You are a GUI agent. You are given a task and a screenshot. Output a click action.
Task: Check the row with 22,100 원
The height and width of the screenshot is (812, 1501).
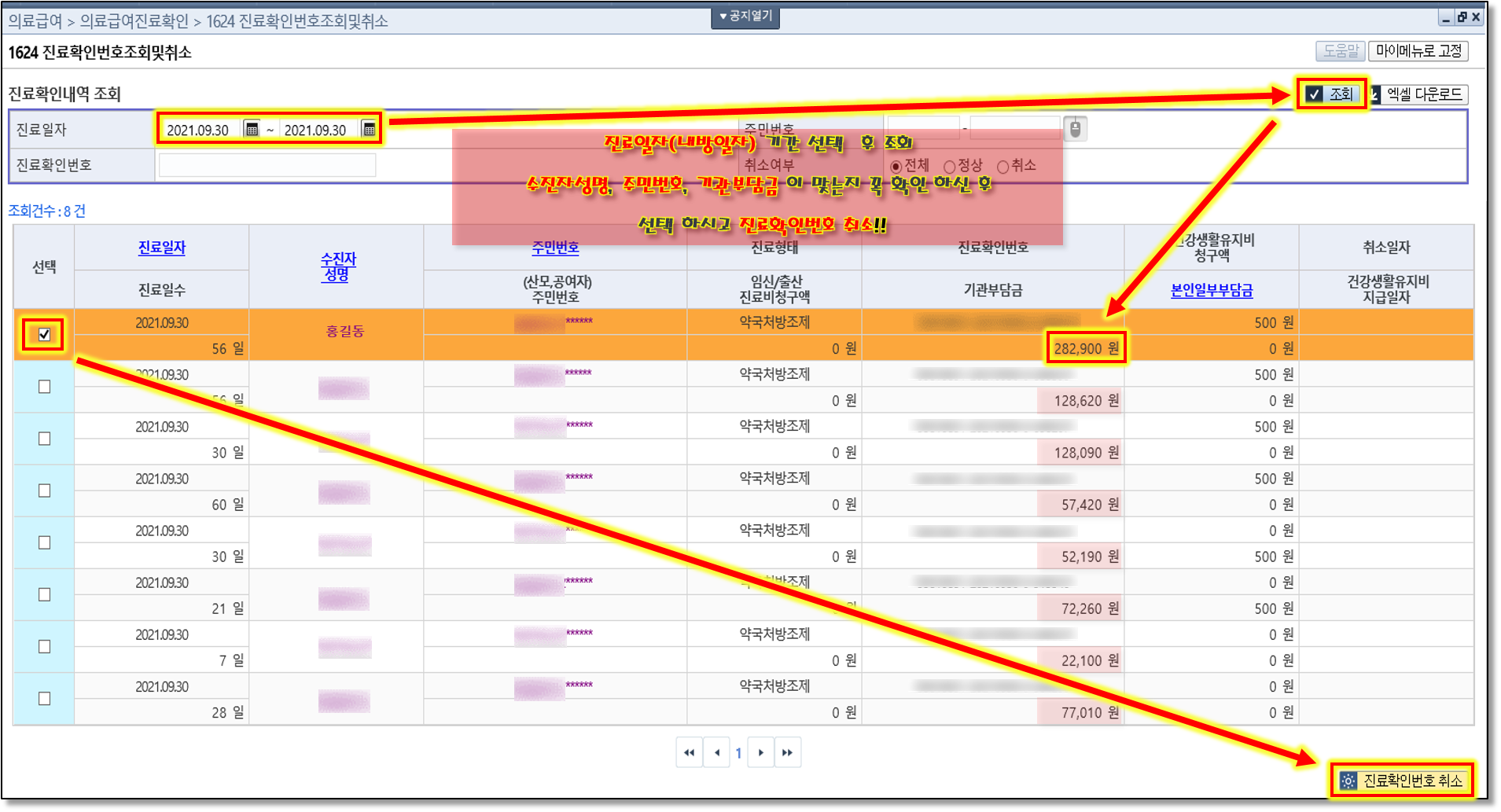pos(44,646)
